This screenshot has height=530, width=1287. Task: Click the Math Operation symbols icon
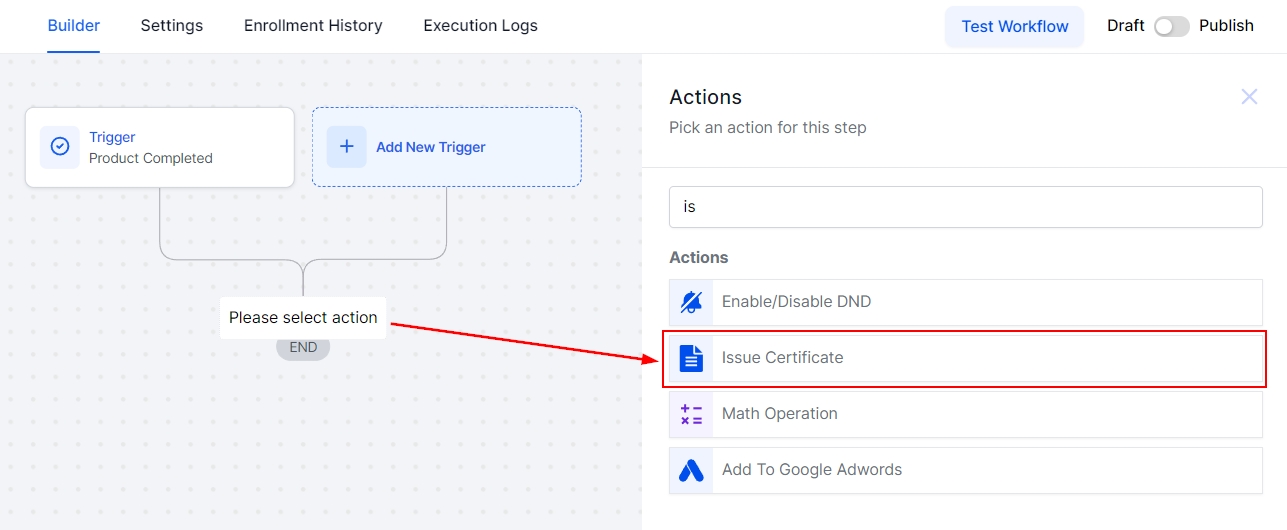pos(691,414)
